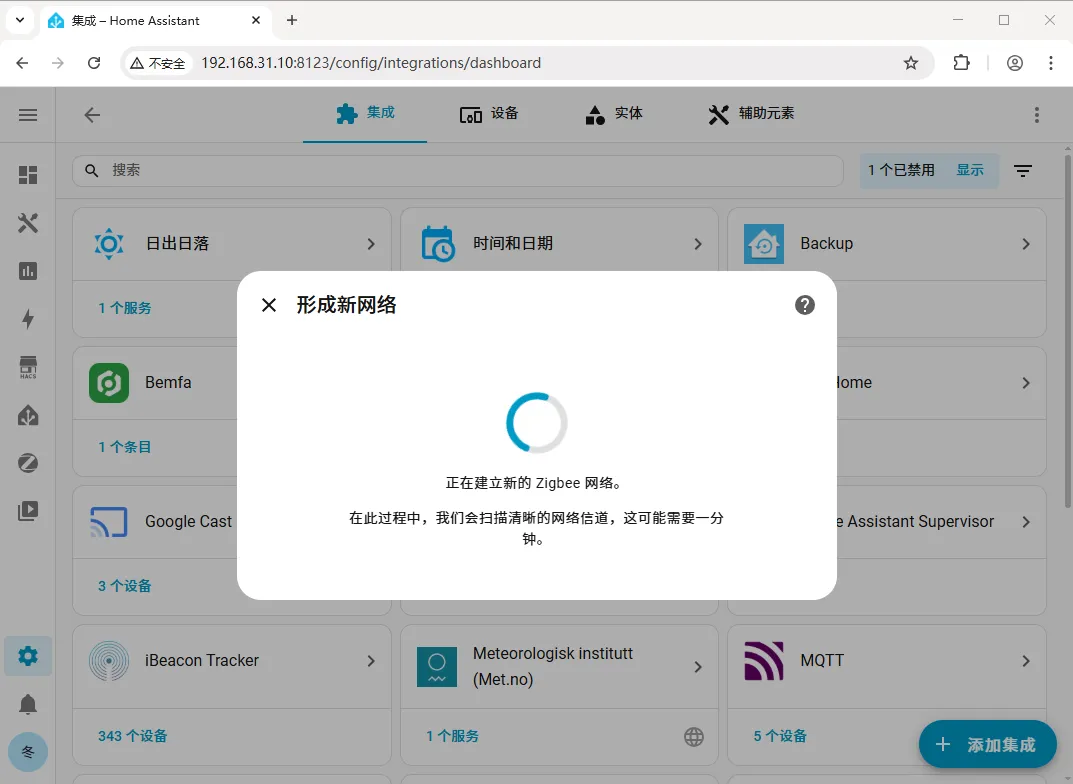Viewport: 1073px width, 784px height.
Task: Switch to the 设备 tab
Action: click(x=489, y=114)
